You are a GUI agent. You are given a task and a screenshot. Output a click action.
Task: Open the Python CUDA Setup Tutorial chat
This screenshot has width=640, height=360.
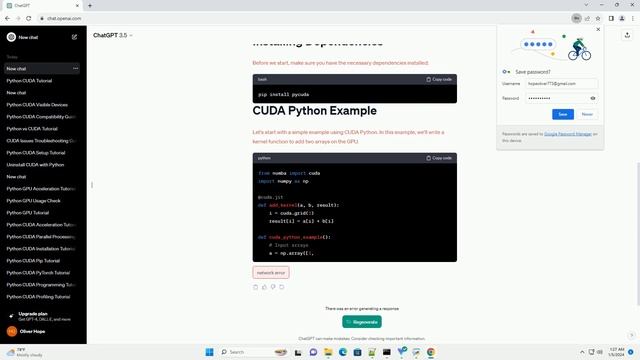pos(36,153)
